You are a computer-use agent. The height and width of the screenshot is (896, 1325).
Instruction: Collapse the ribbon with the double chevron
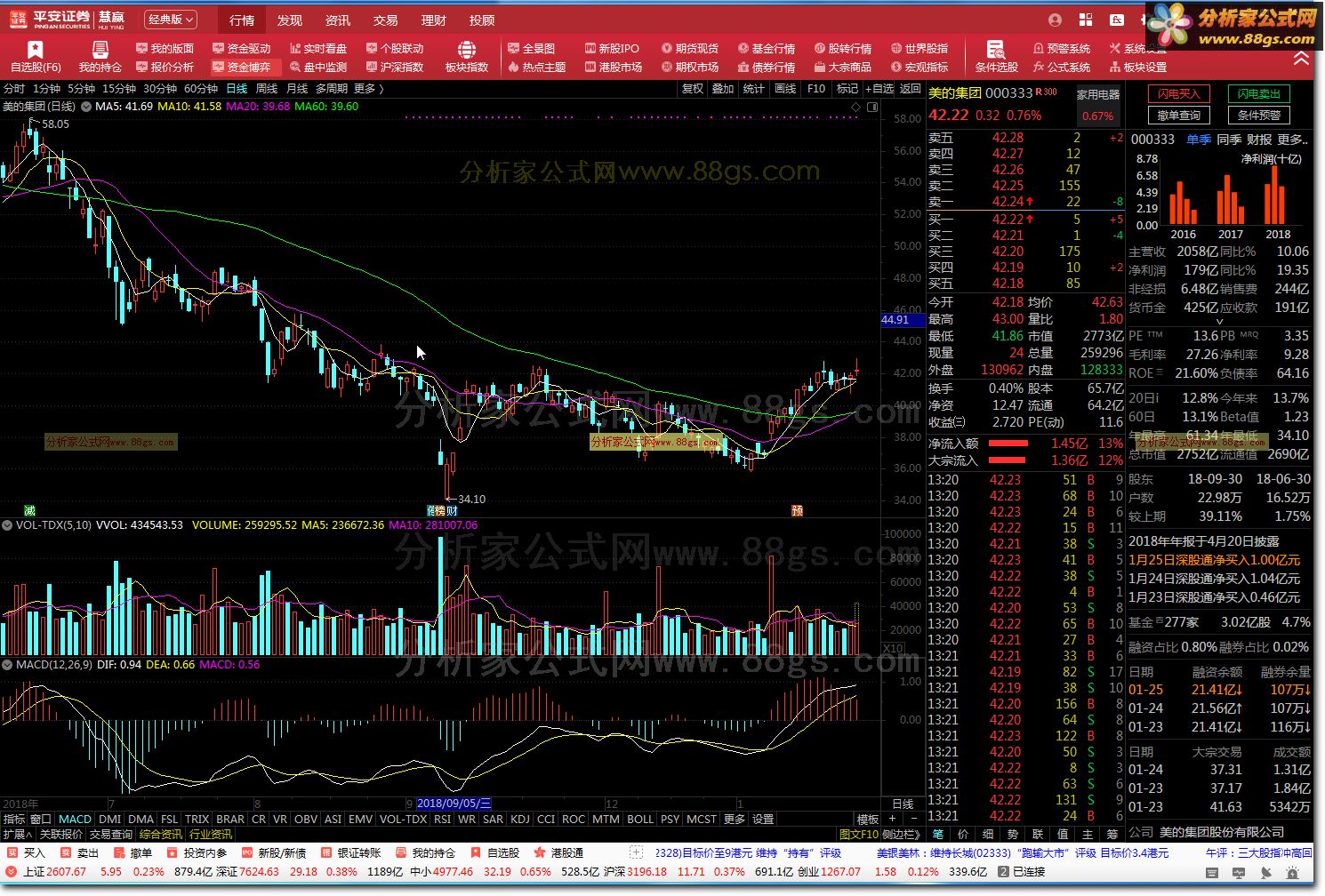pos(1301,58)
